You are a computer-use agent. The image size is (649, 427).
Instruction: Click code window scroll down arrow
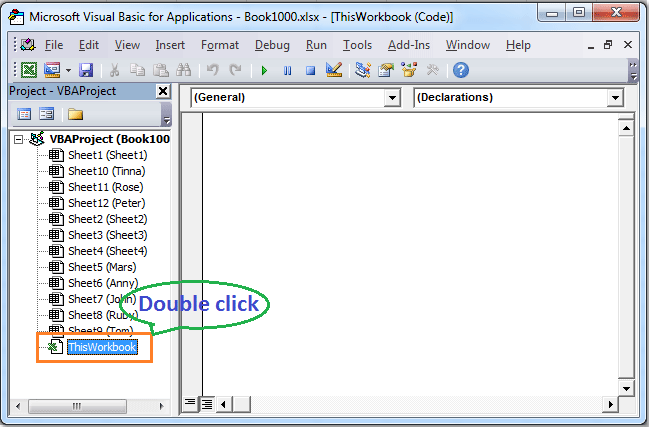click(626, 388)
